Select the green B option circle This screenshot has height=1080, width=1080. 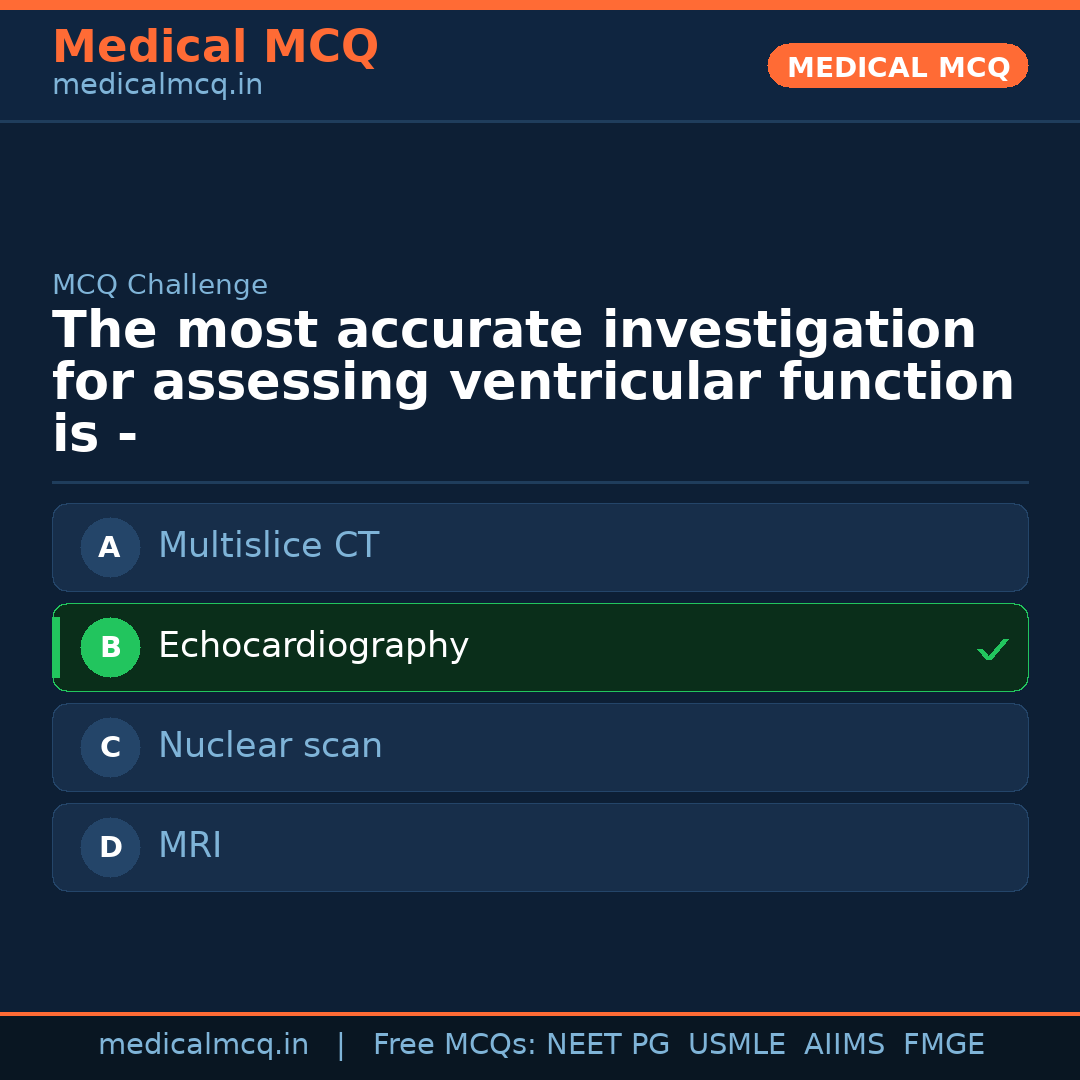tap(110, 647)
